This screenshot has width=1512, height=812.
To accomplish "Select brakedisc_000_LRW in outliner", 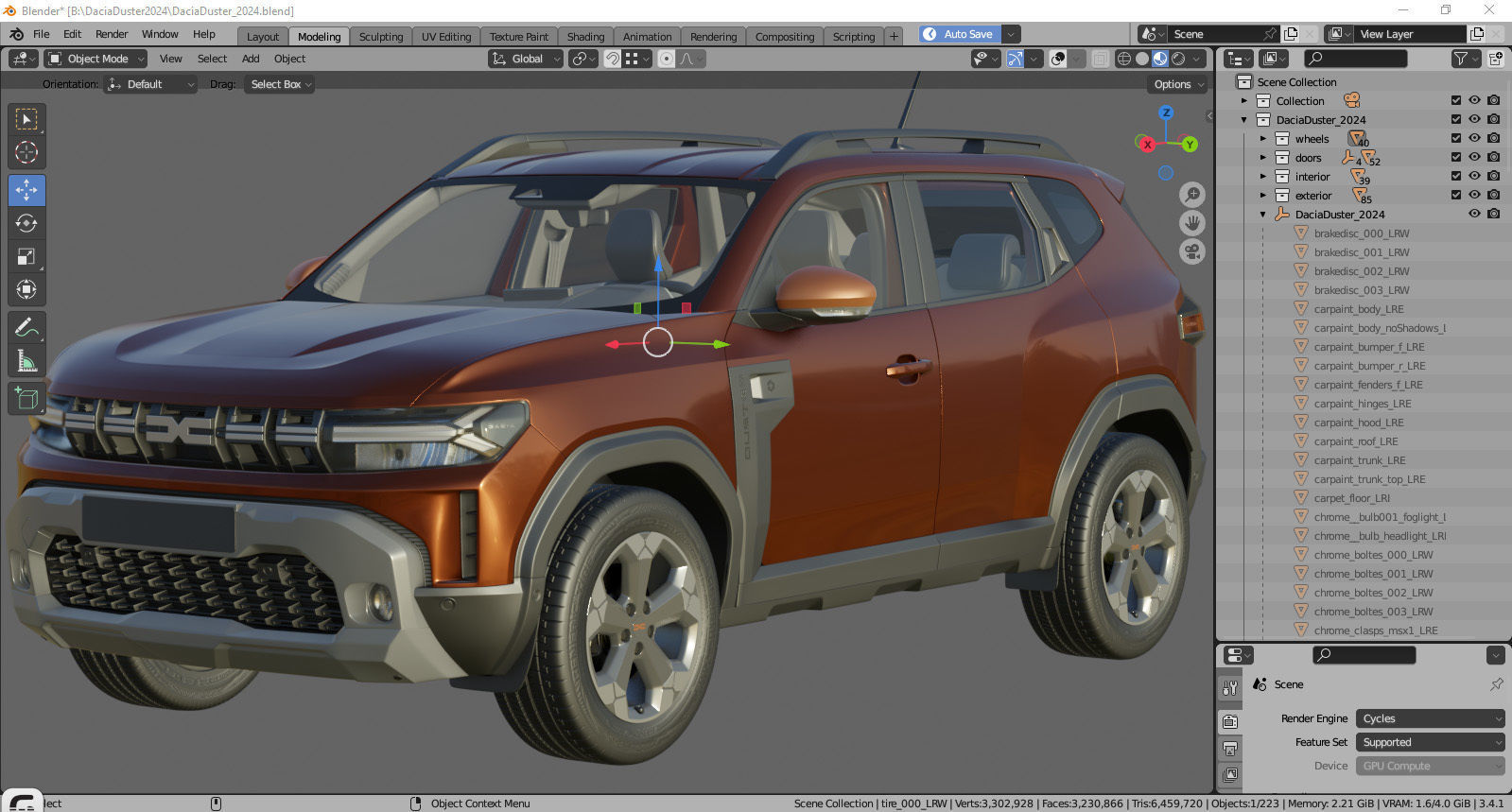I will pos(1362,233).
